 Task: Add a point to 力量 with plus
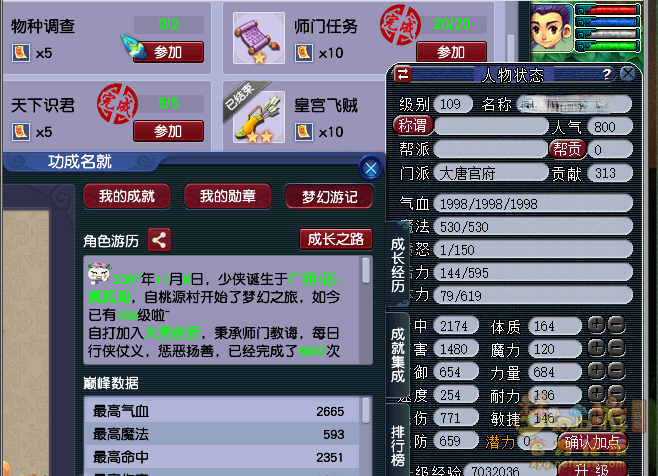(597, 371)
